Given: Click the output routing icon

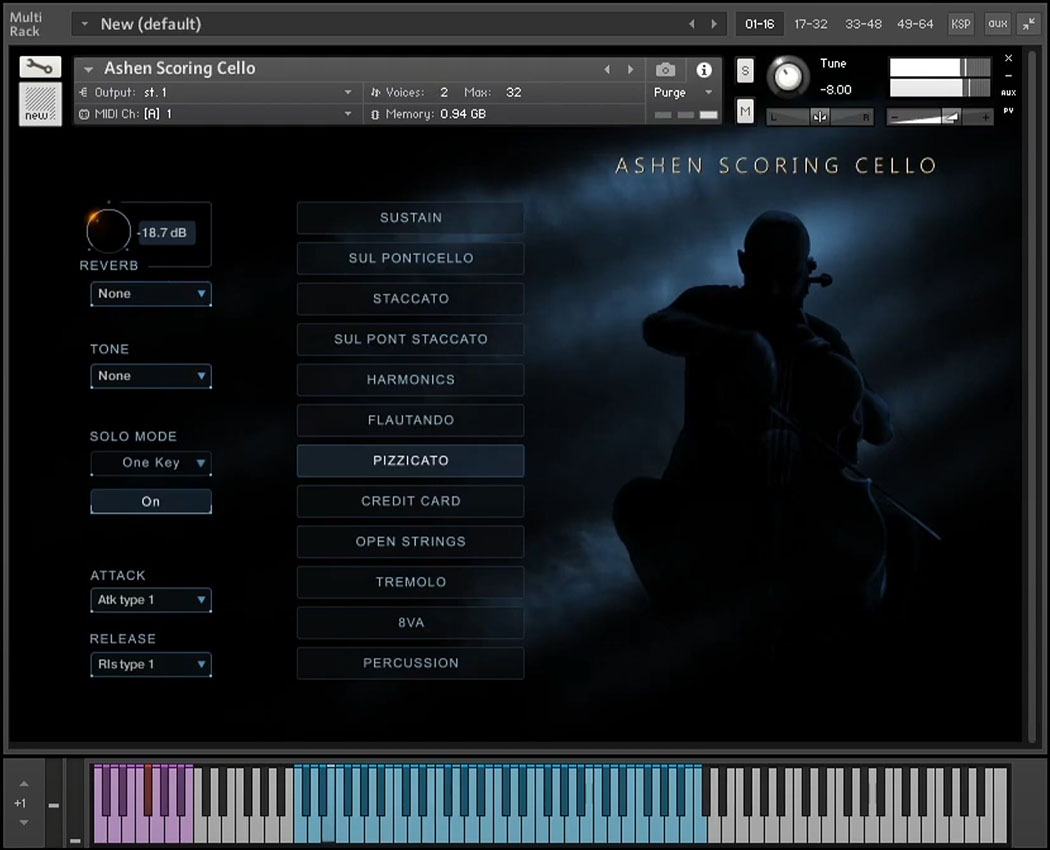Looking at the screenshot, I should point(84,92).
